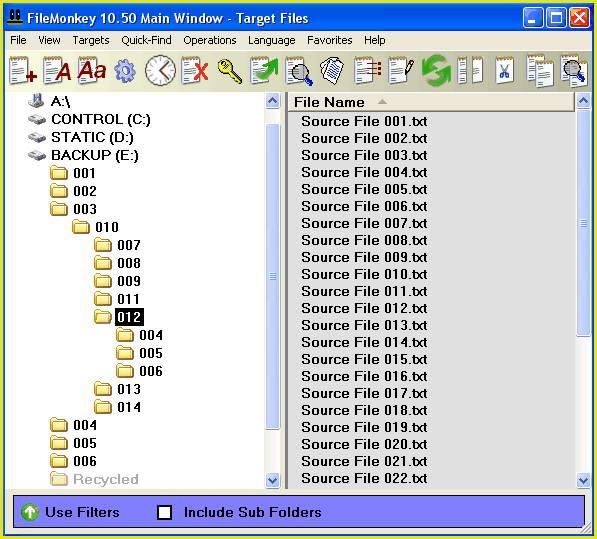This screenshot has width=597, height=539.
Task: Click the duplicate pages icon beside the scissors
Action: tap(540, 70)
